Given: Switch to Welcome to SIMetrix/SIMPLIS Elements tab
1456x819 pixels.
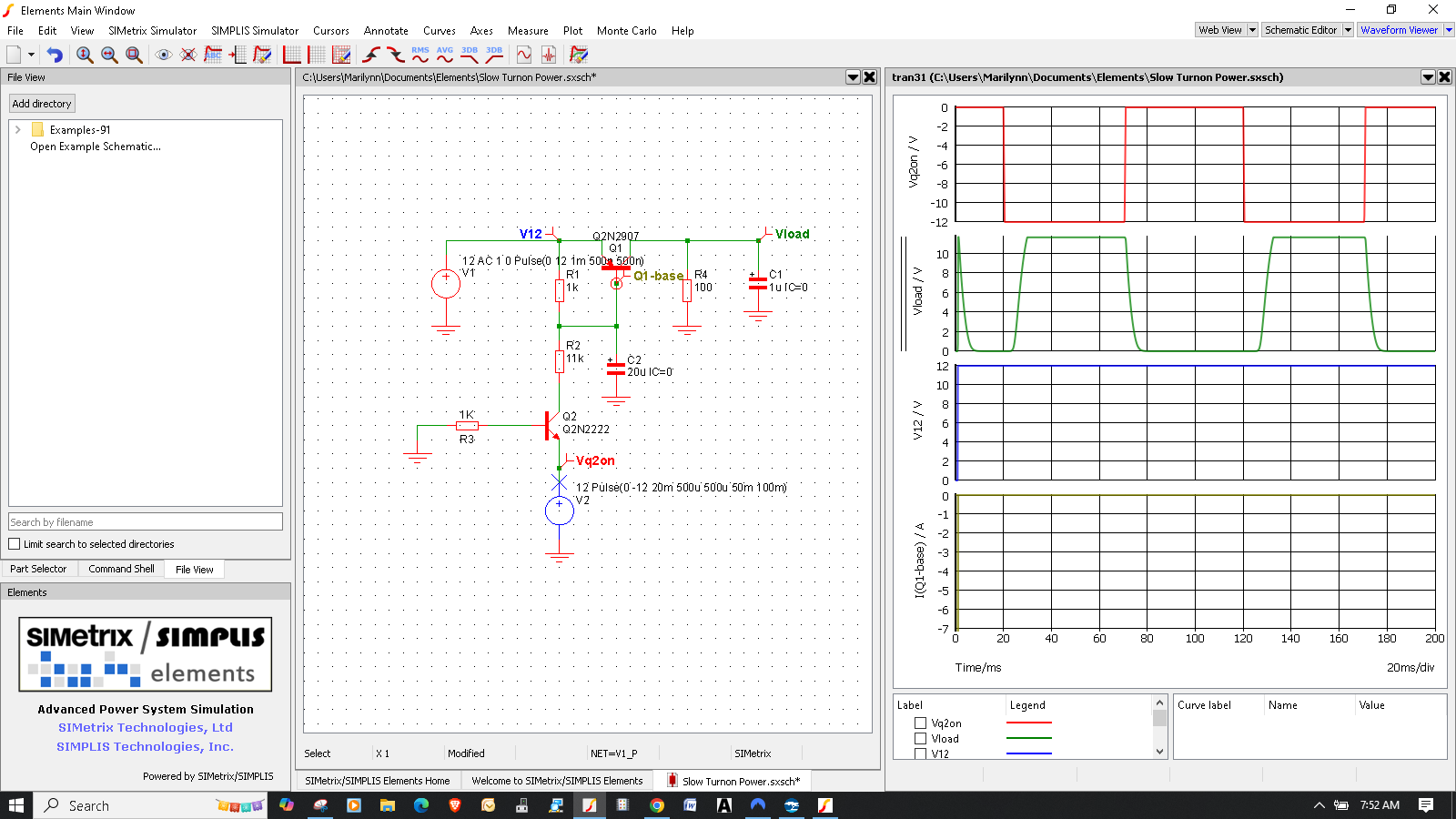Looking at the screenshot, I should click(557, 781).
